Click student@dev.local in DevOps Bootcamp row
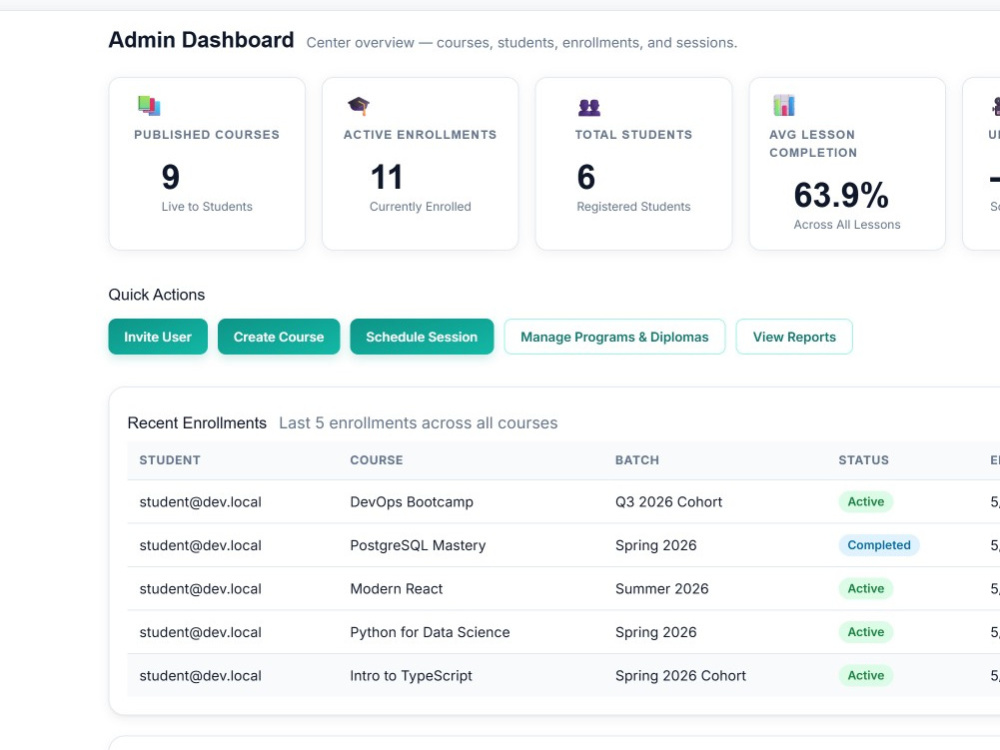The width and height of the screenshot is (1000, 750). (200, 502)
